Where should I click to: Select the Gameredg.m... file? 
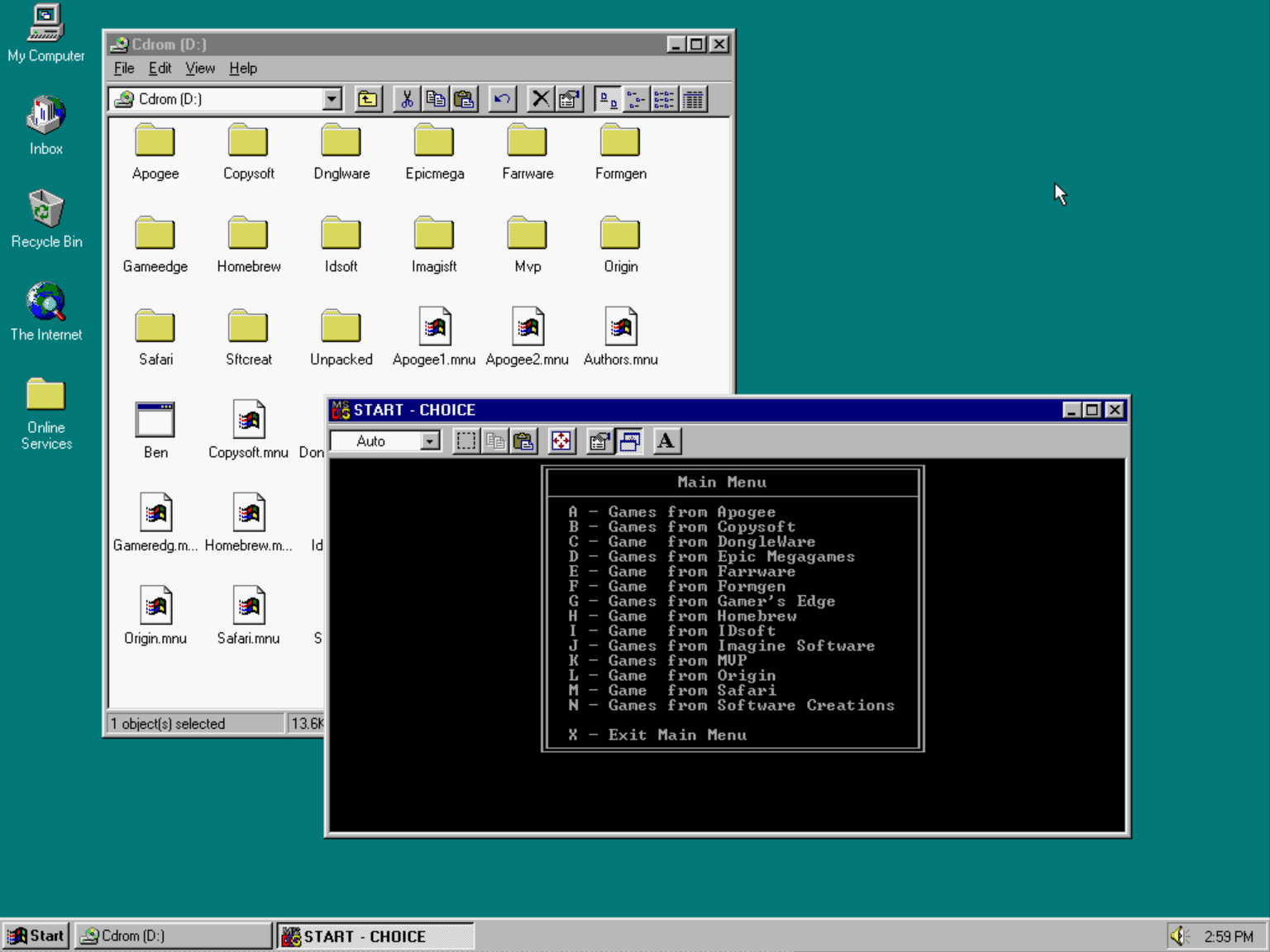click(x=155, y=524)
